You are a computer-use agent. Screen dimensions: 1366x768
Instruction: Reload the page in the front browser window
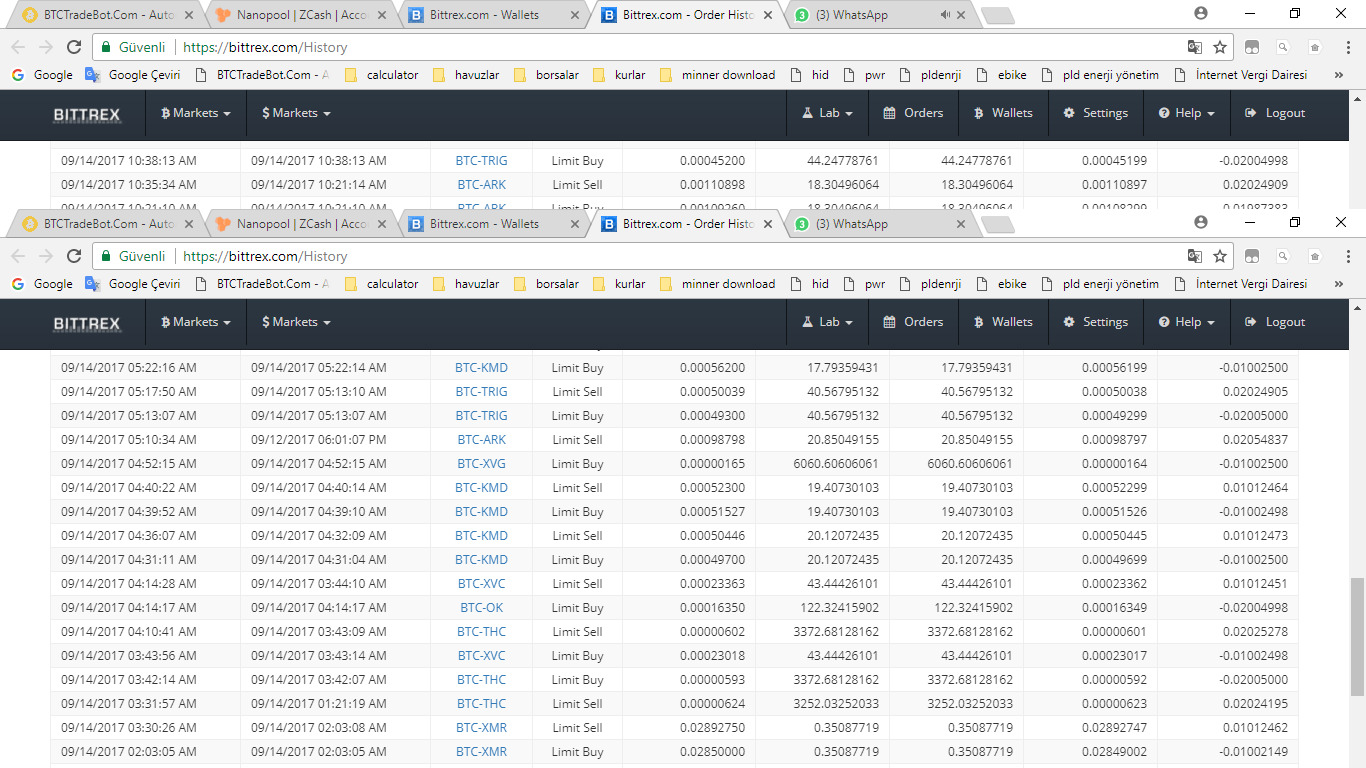click(74, 256)
